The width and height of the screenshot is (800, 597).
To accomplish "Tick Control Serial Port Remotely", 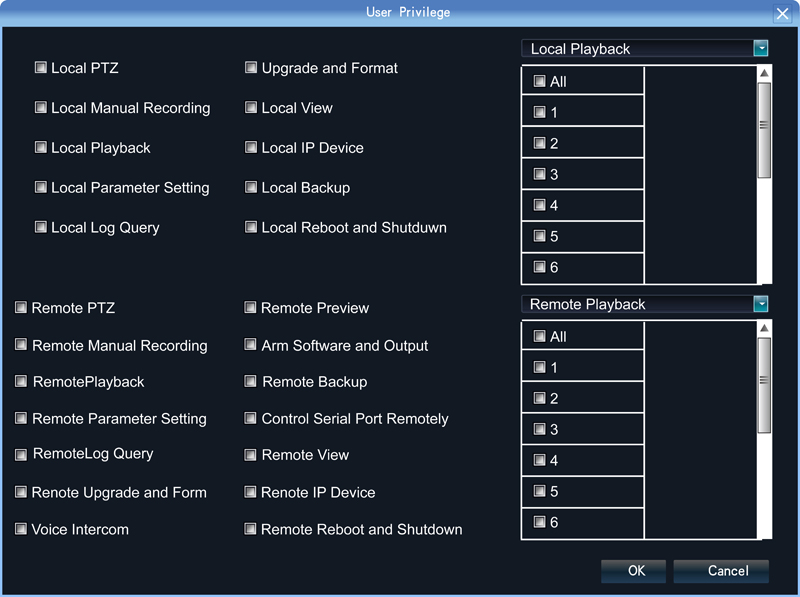I will 250,418.
